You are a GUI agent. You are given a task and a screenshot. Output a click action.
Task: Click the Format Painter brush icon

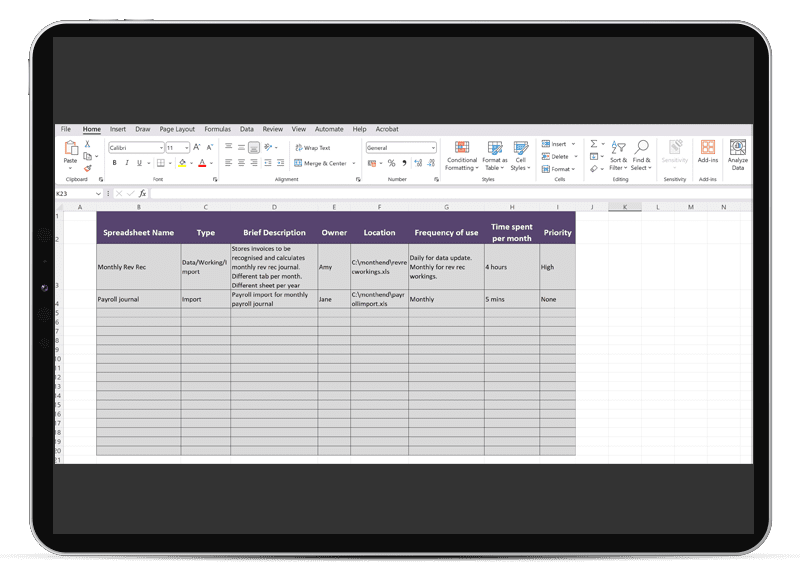pos(87,168)
